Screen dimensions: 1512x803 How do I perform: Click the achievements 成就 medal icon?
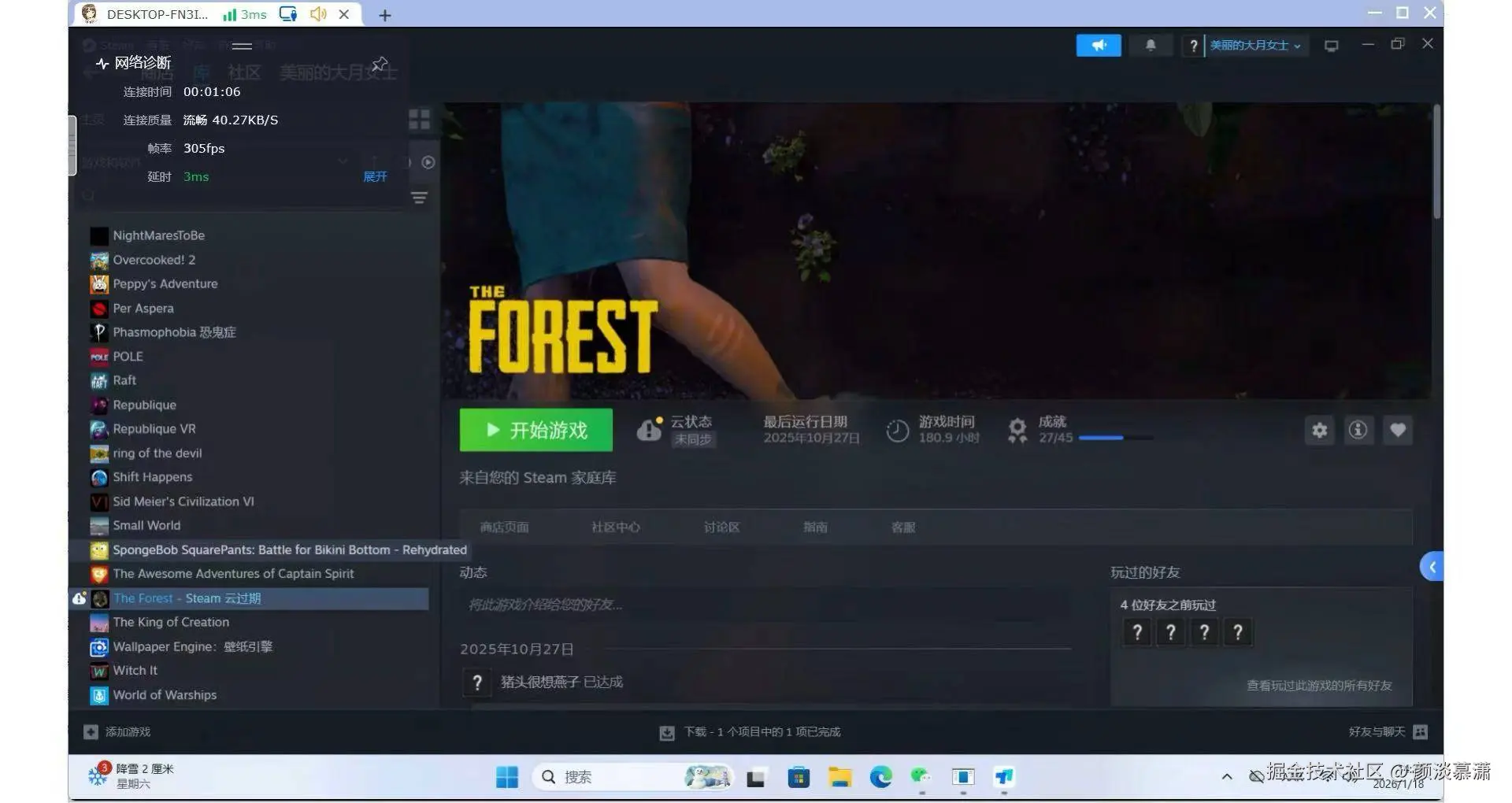point(1017,430)
